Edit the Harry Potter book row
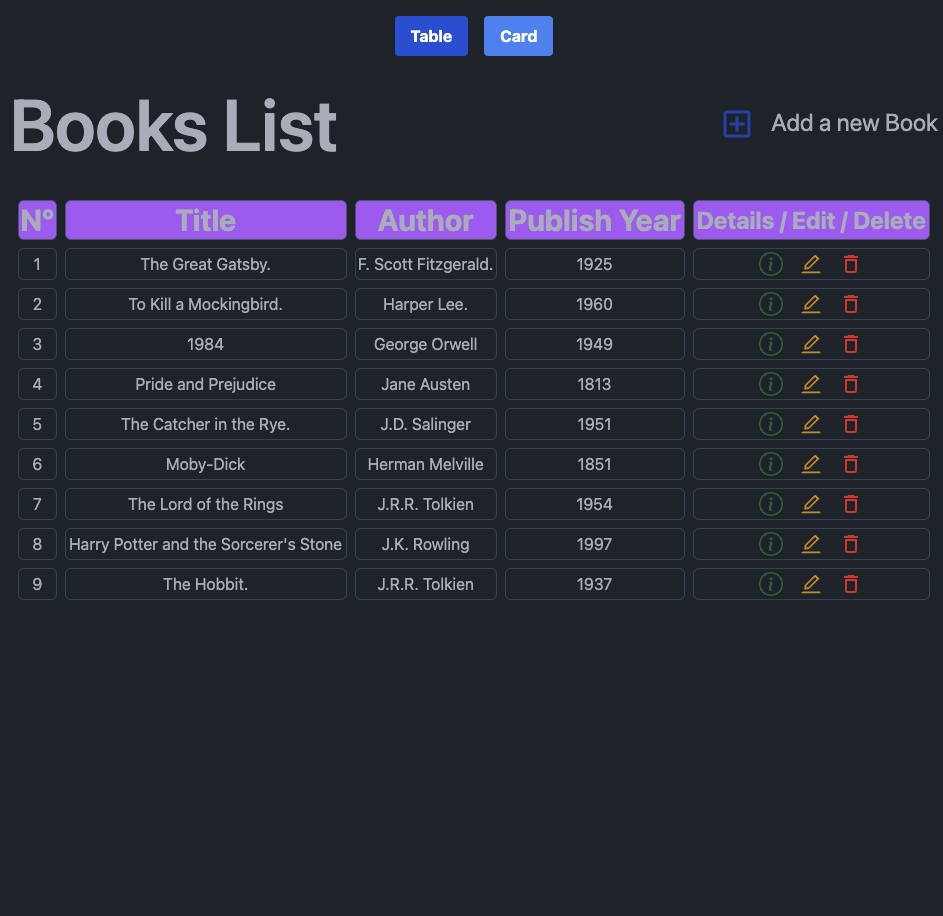 pyautogui.click(x=811, y=544)
